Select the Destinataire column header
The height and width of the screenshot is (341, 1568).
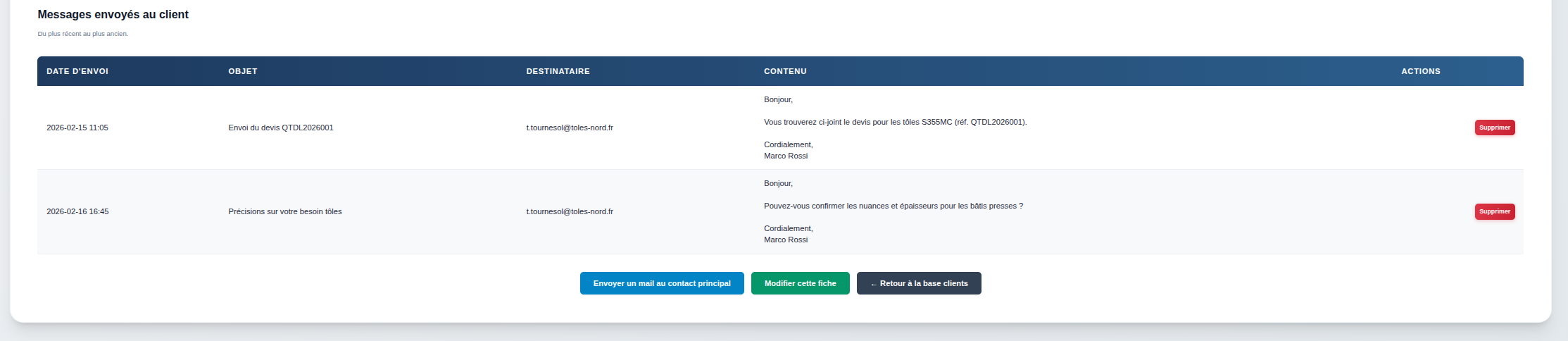pos(558,71)
